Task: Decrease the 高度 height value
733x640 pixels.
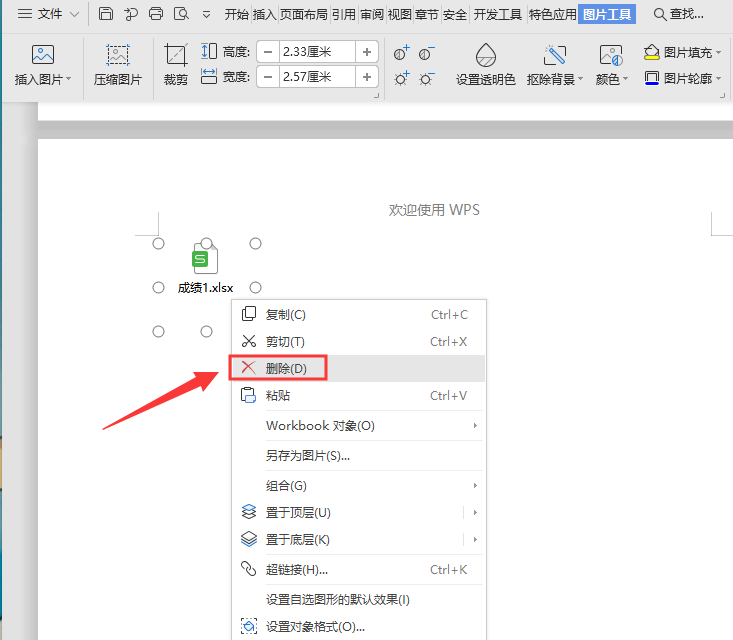Action: [x=268, y=52]
